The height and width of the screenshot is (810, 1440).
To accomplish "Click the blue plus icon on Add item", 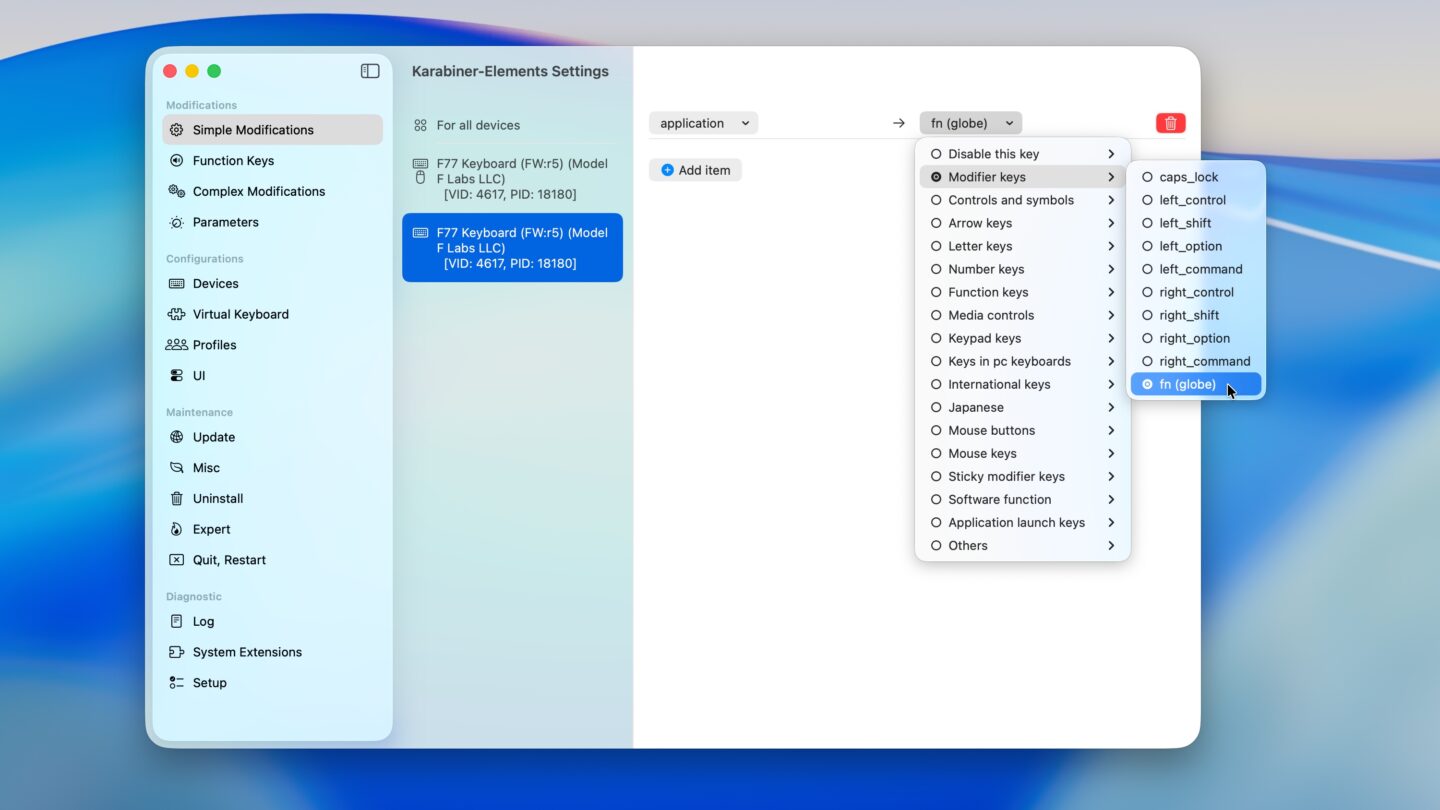I will click(667, 170).
